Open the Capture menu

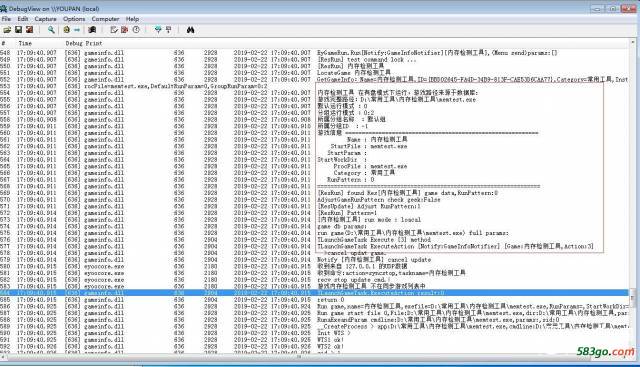click(x=45, y=19)
